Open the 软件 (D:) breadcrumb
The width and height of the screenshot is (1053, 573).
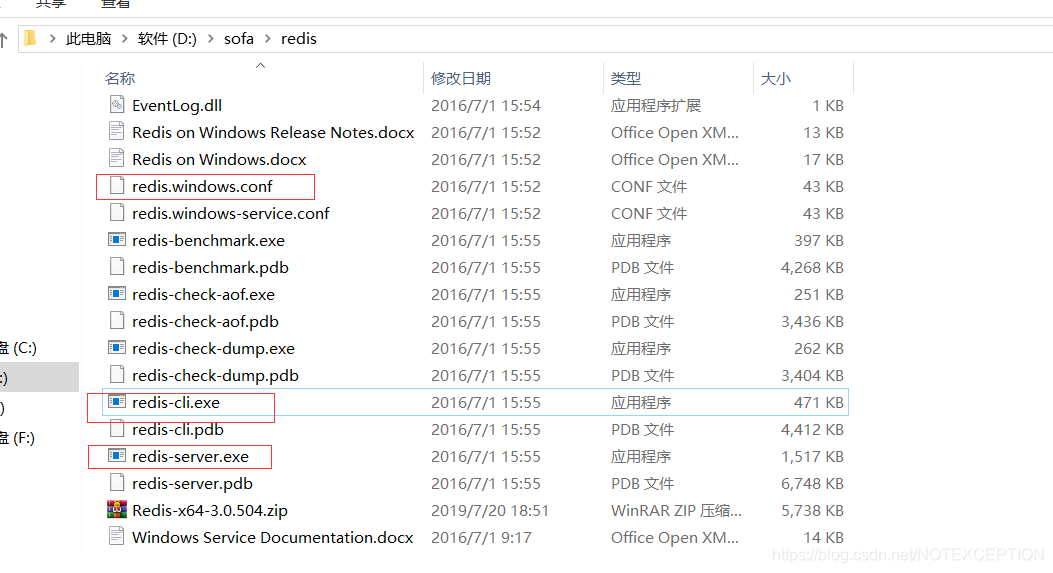tap(167, 39)
